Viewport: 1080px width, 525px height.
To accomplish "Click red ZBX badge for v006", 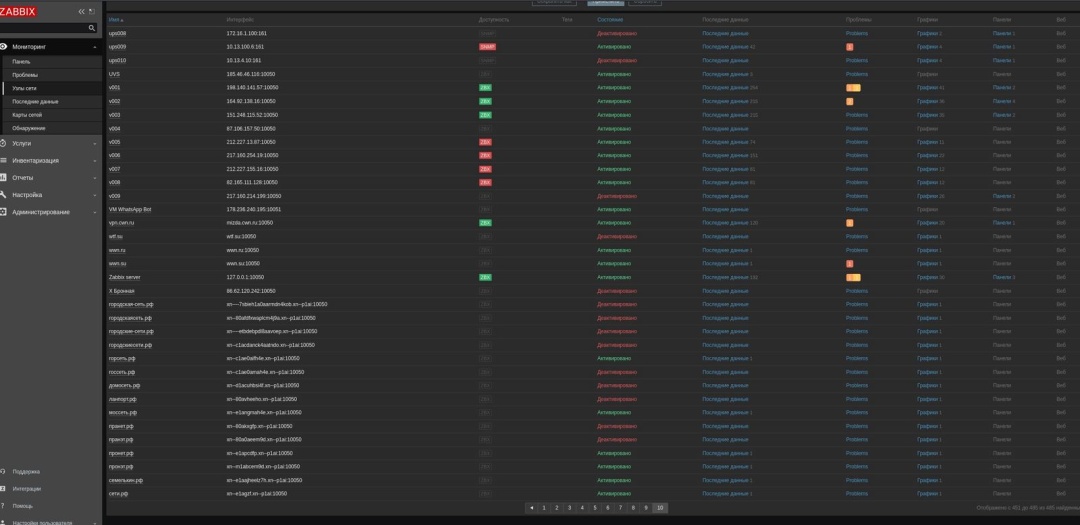I will 485,155.
